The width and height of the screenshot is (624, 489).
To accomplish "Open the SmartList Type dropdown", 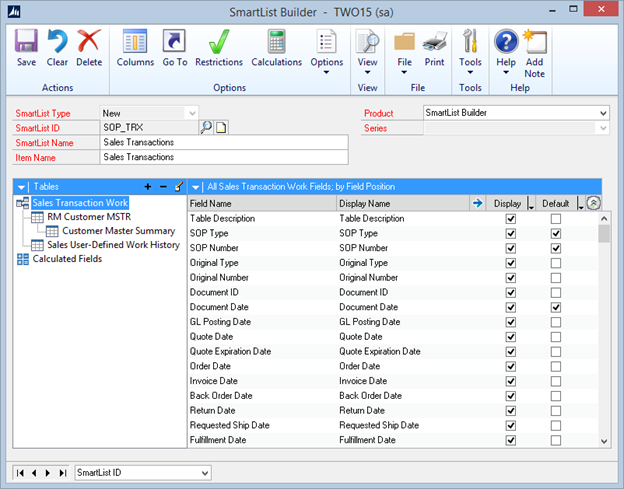I will pyautogui.click(x=192, y=113).
